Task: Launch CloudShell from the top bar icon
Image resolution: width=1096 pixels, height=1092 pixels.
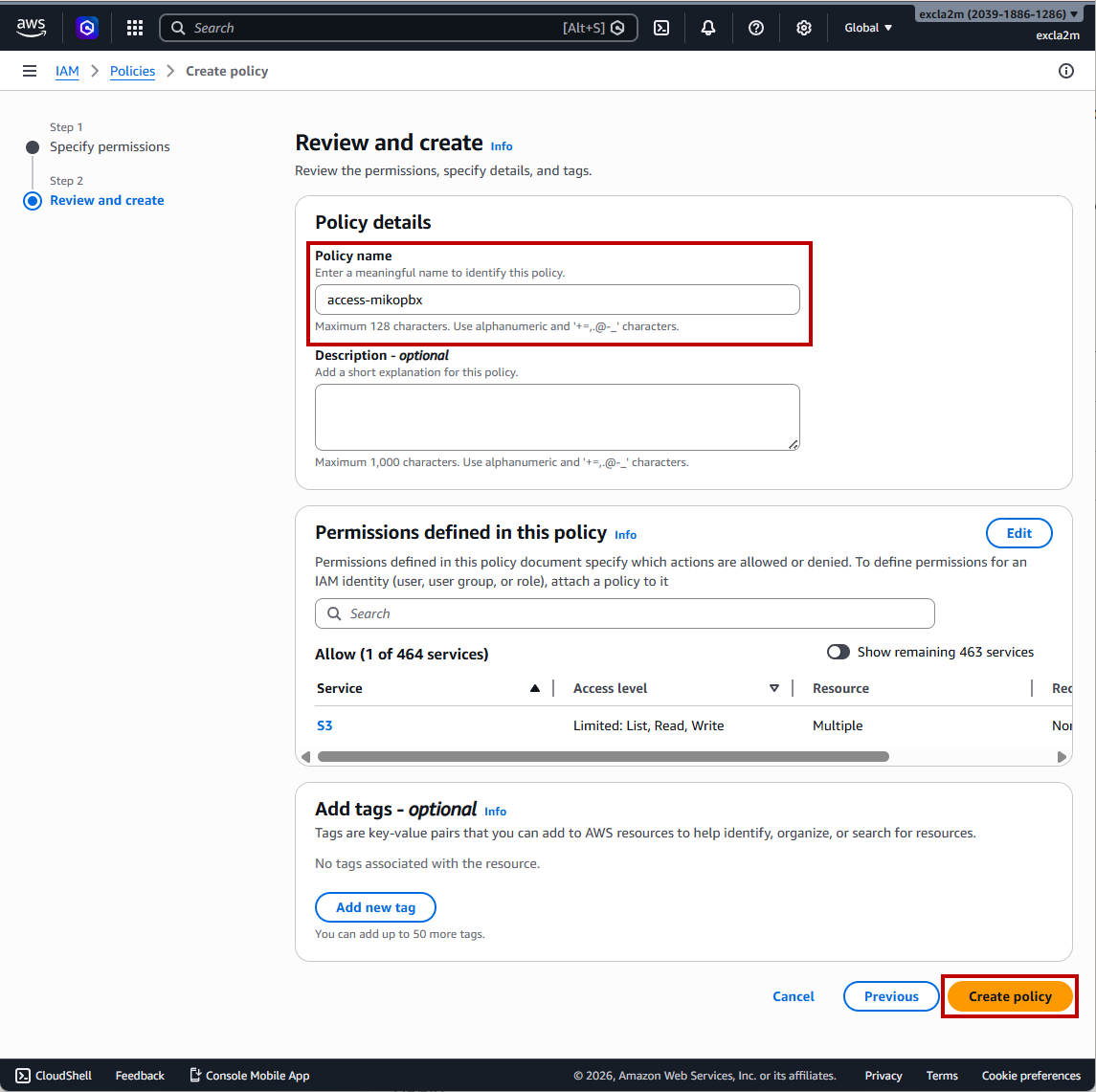Action: [660, 28]
